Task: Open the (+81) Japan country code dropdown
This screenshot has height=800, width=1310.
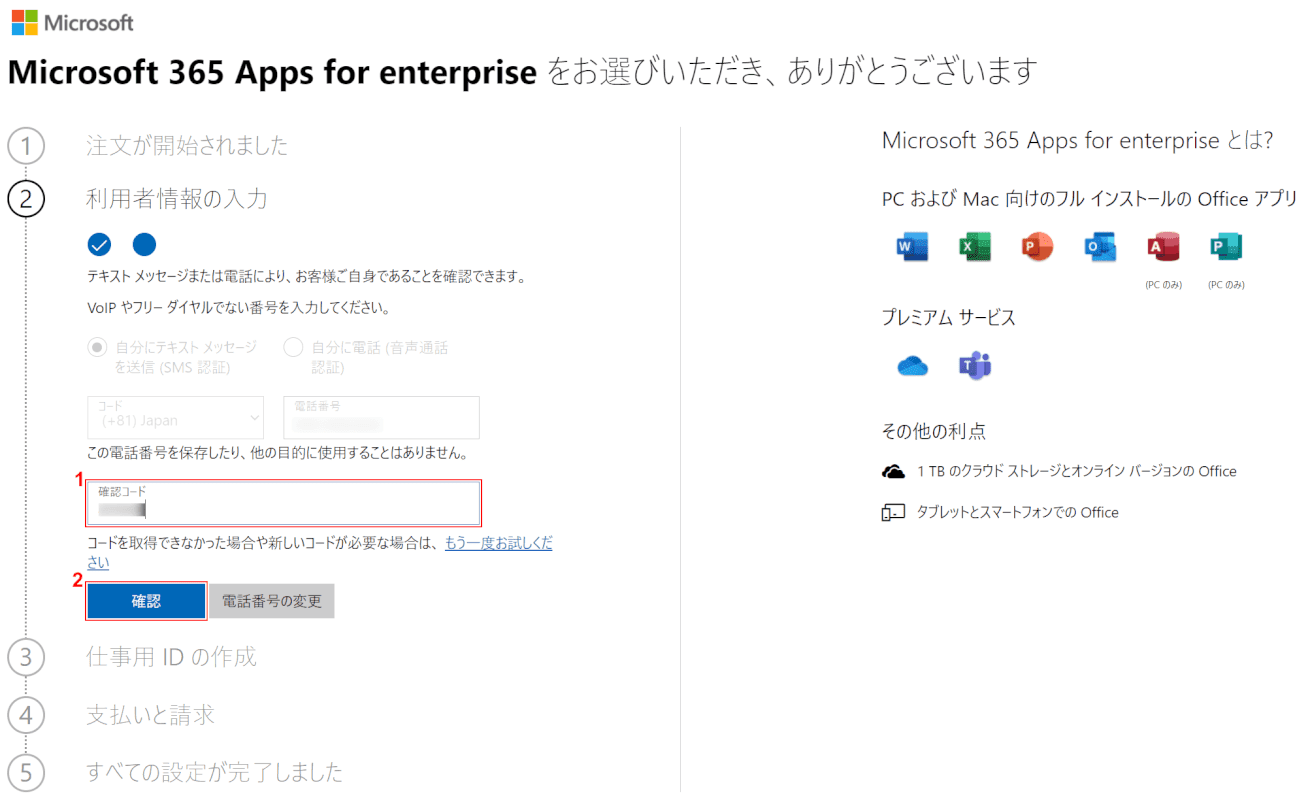Action: pos(176,417)
